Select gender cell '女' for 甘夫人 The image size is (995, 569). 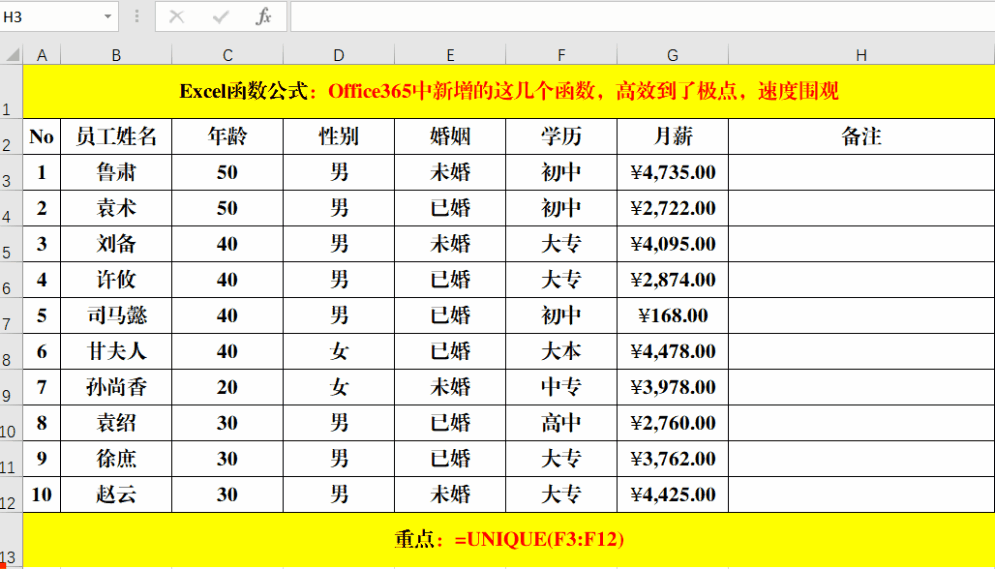339,351
